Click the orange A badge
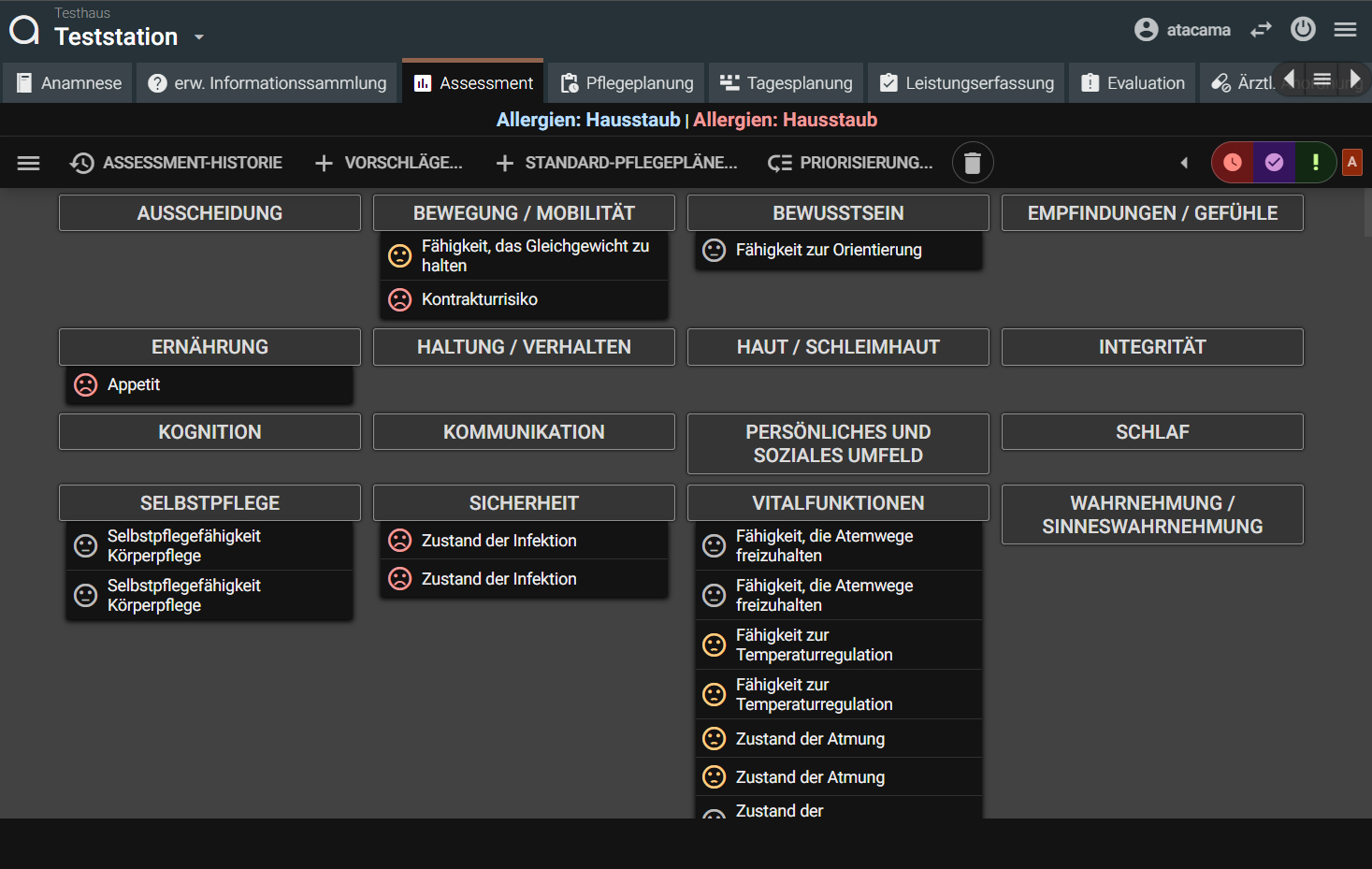 (x=1351, y=162)
